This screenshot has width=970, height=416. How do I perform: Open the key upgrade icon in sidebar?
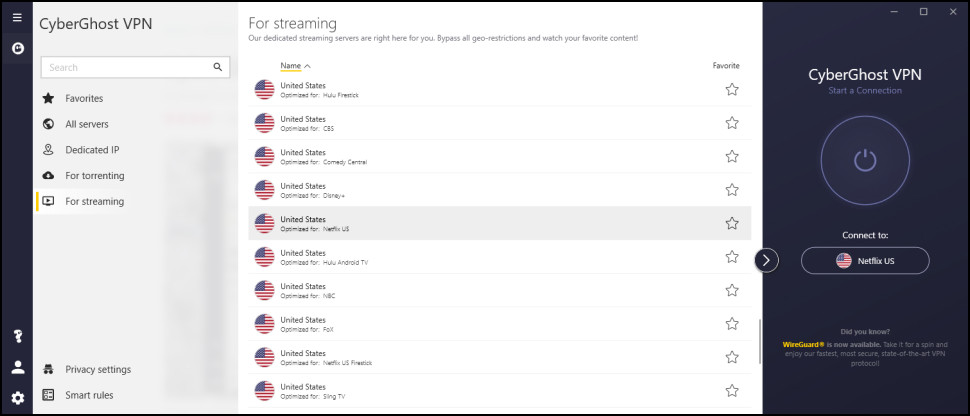[17, 336]
